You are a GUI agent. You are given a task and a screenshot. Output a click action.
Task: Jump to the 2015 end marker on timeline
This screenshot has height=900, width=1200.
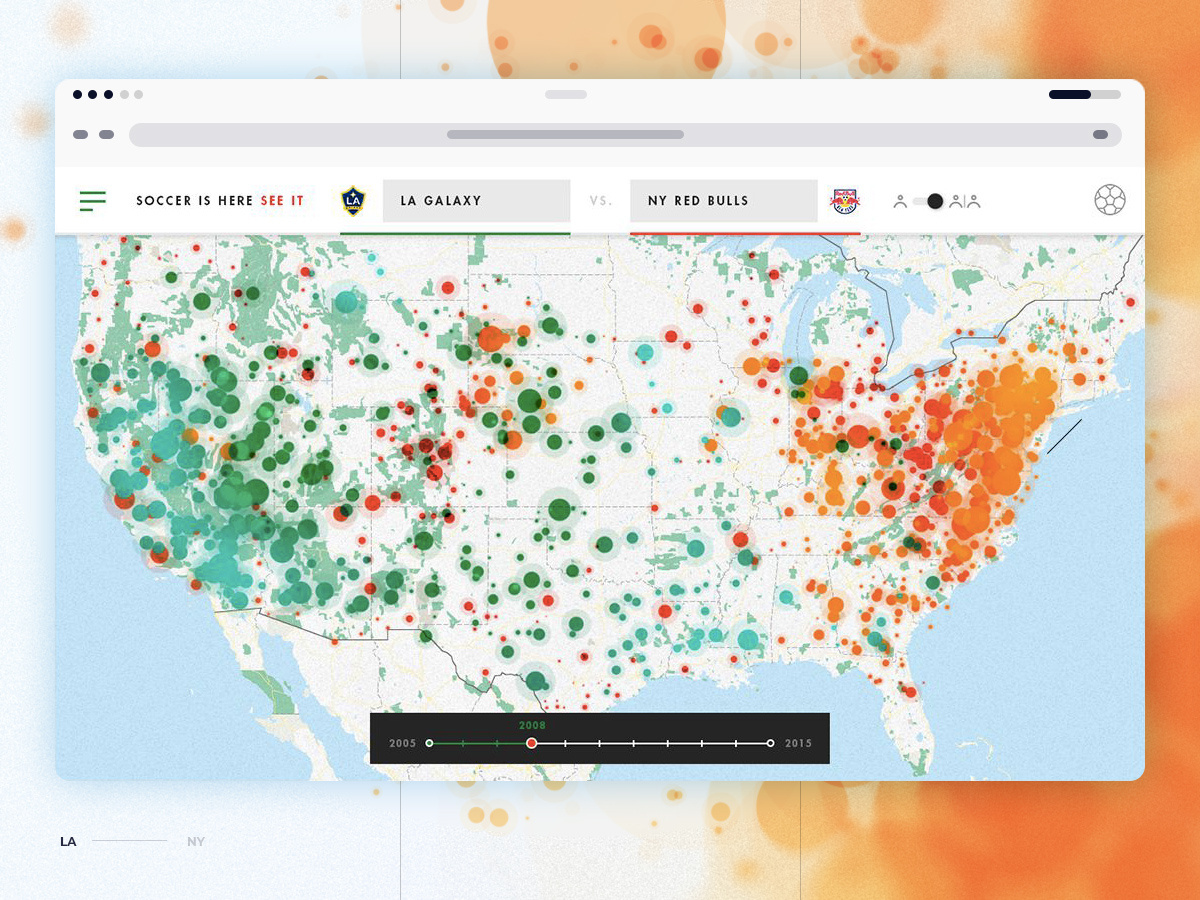(770, 743)
